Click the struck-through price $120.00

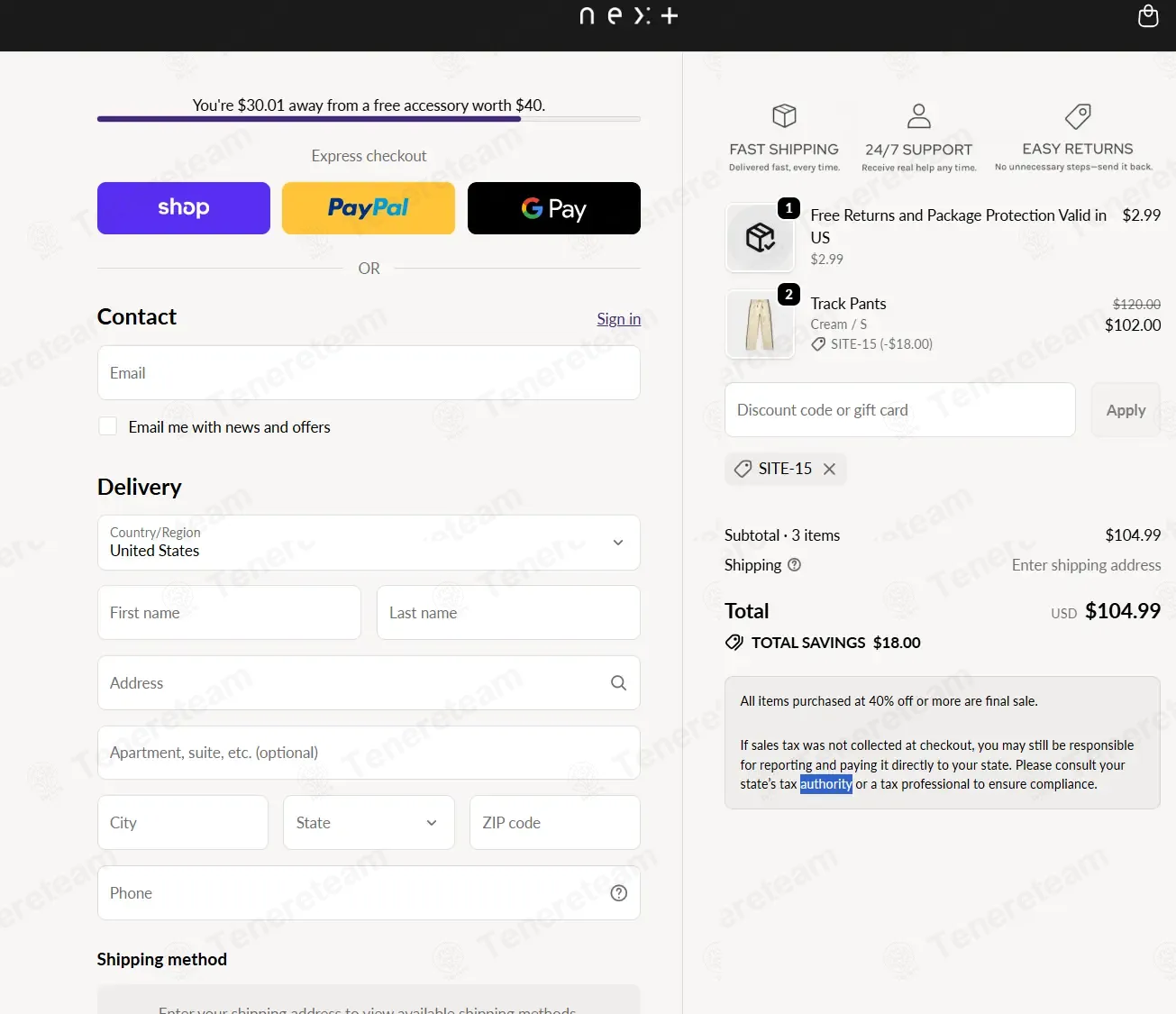coord(1137,305)
